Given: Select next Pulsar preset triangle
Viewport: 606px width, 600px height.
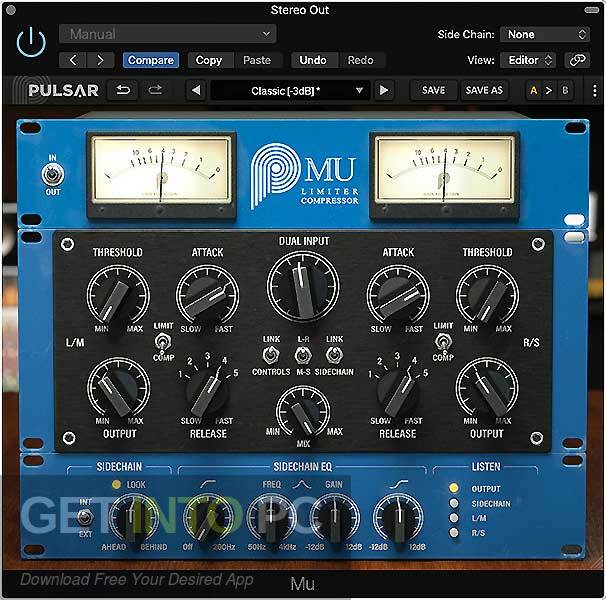Looking at the screenshot, I should 384,90.
